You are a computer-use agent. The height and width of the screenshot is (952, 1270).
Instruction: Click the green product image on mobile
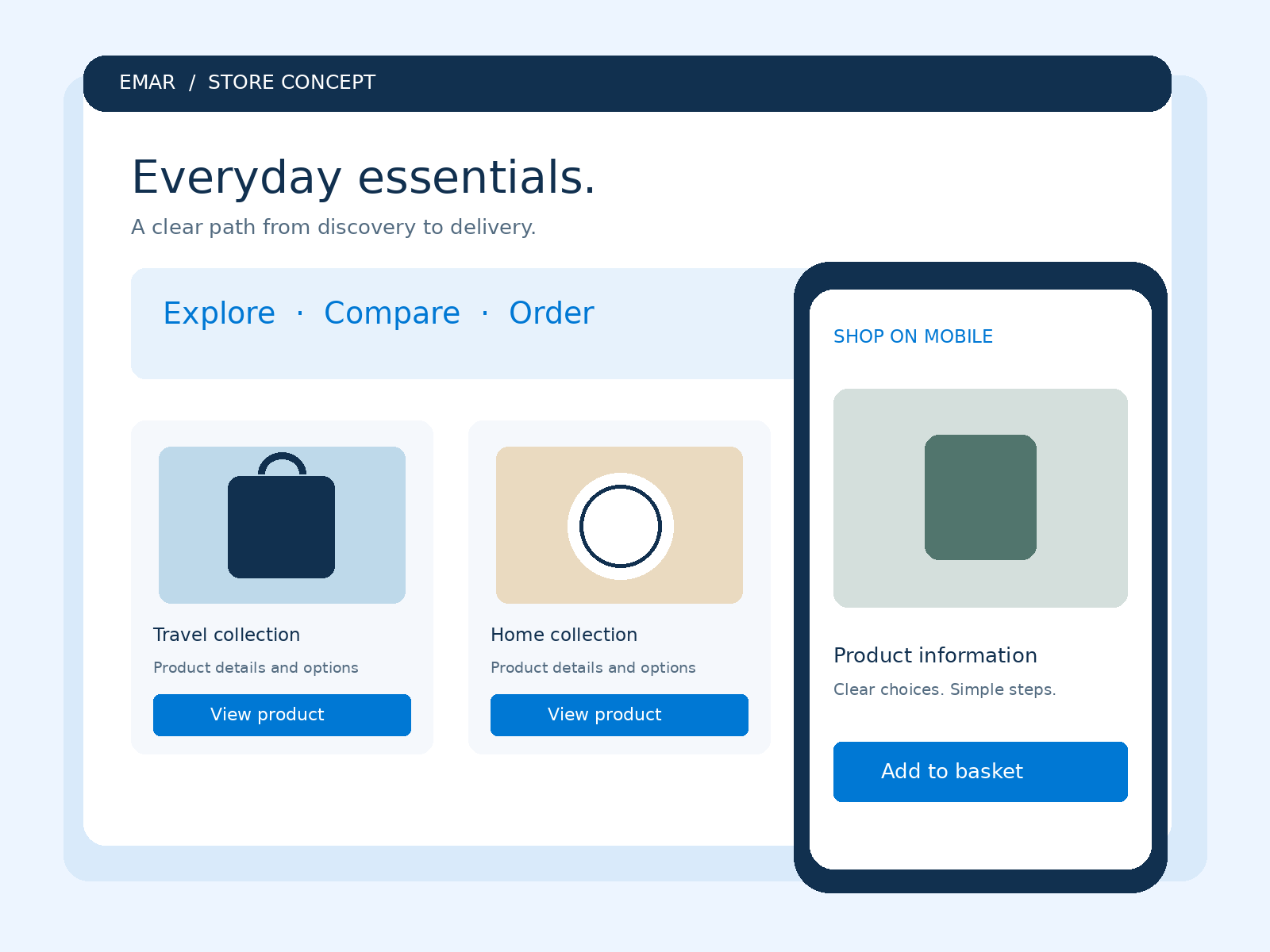[x=980, y=497]
